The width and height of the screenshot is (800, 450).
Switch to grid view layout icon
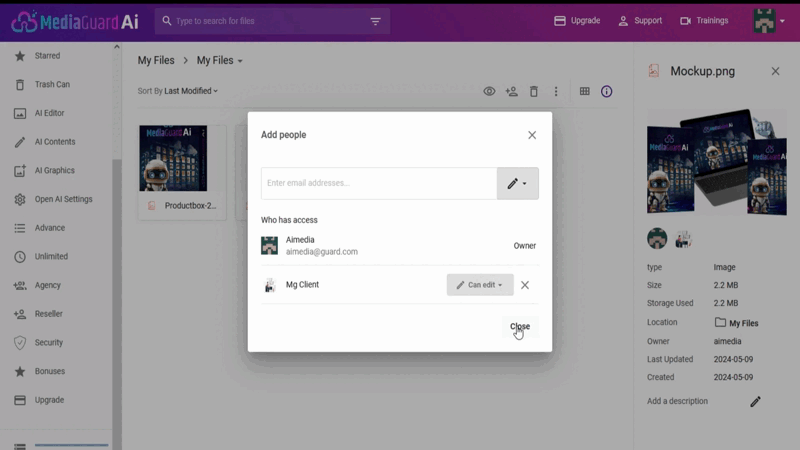tap(585, 91)
